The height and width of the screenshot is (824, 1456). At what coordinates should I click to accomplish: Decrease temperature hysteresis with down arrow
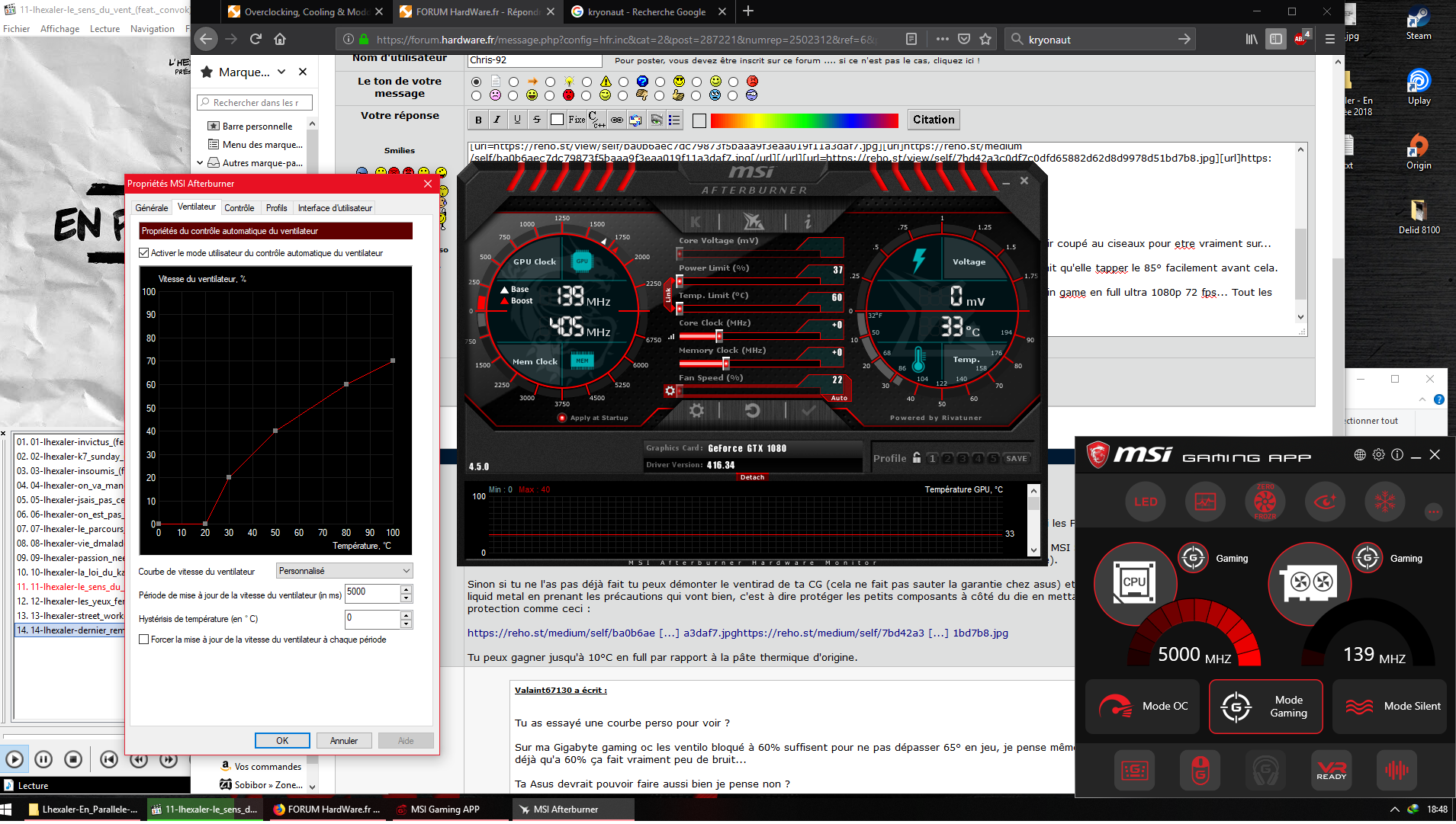[407, 623]
